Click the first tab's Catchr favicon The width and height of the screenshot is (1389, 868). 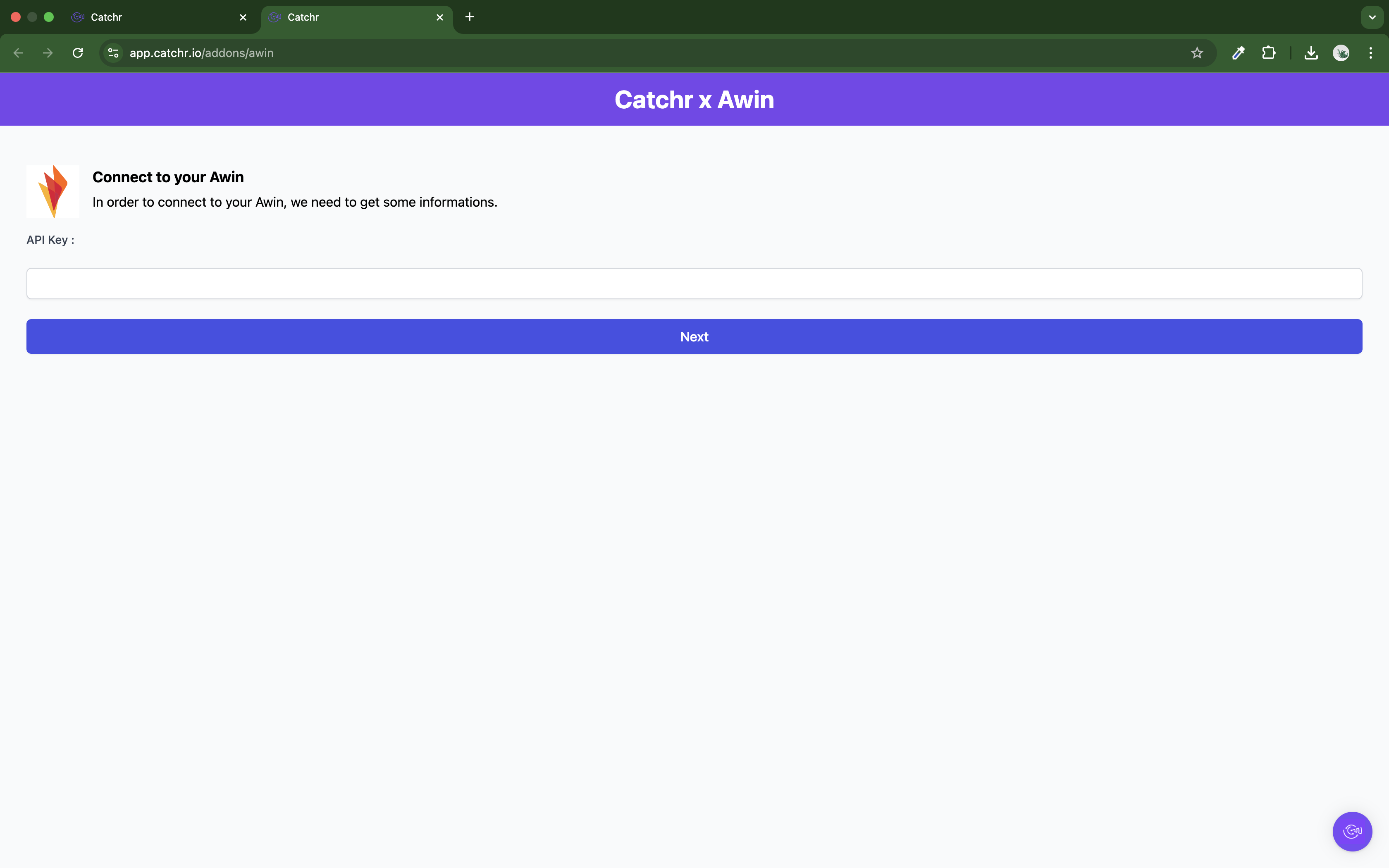pos(77,17)
